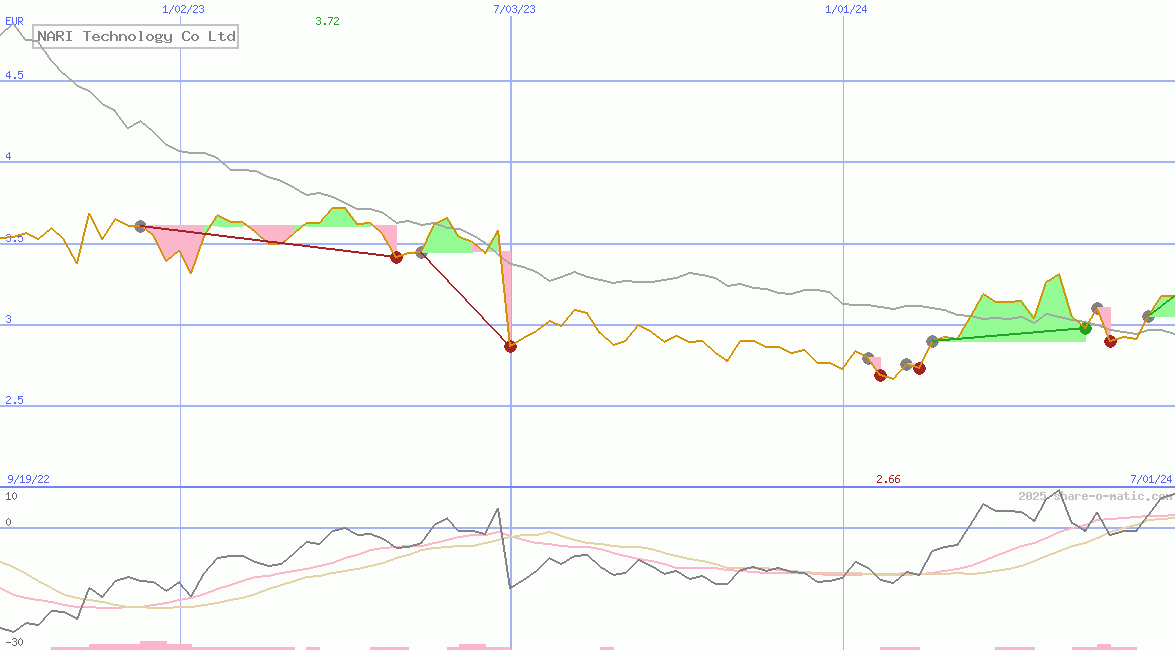The height and width of the screenshot is (650, 1175).
Task: Click the 10 oscillator axis label
Action: 11,496
